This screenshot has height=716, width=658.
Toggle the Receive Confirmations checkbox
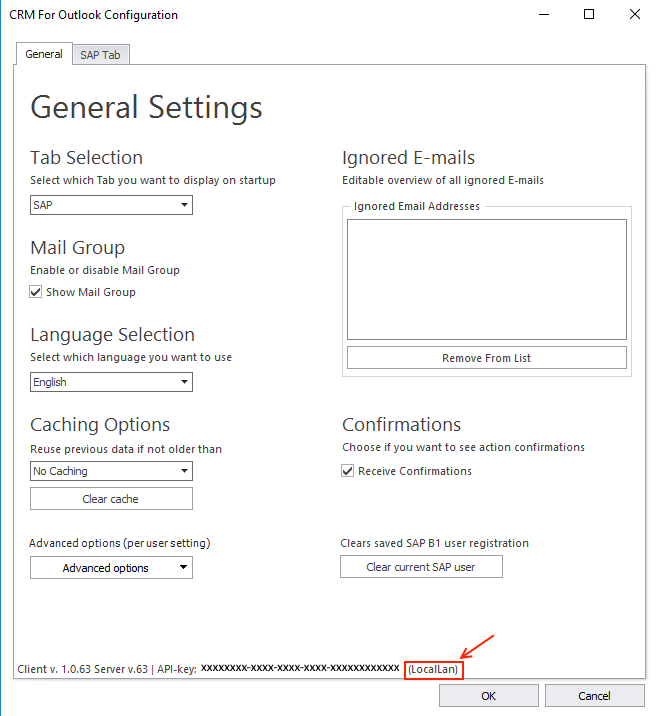(x=347, y=471)
